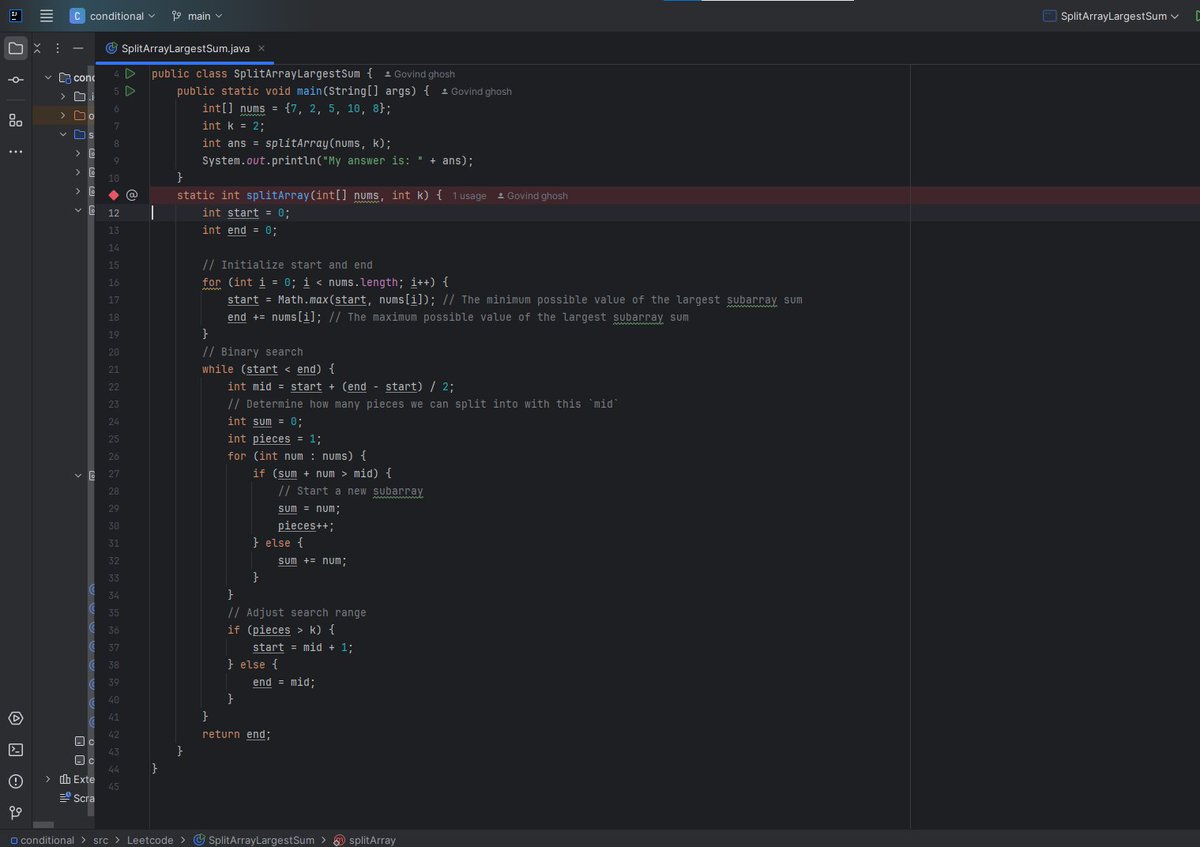Place cursor on 'return end;' line

pos(236,734)
